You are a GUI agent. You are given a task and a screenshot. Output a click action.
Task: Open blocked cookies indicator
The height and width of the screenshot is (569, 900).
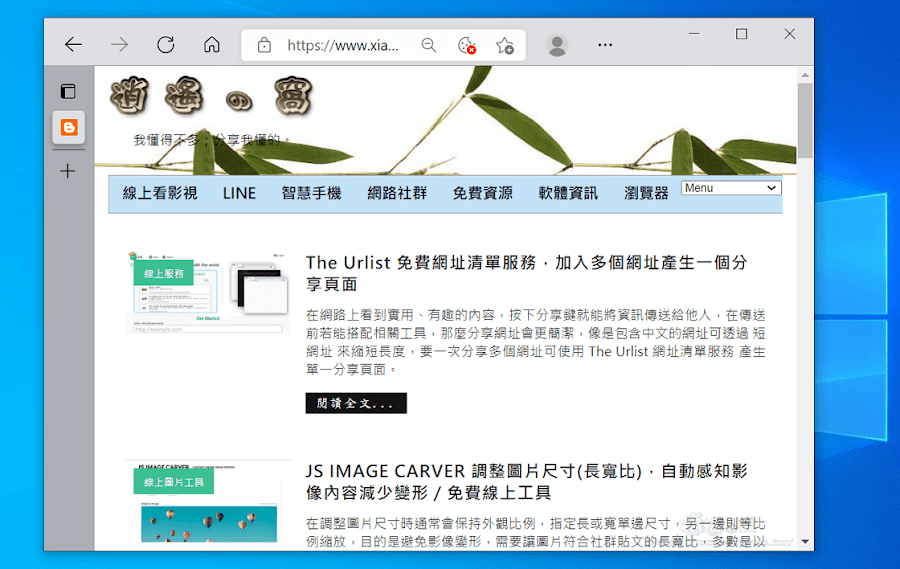point(467,45)
